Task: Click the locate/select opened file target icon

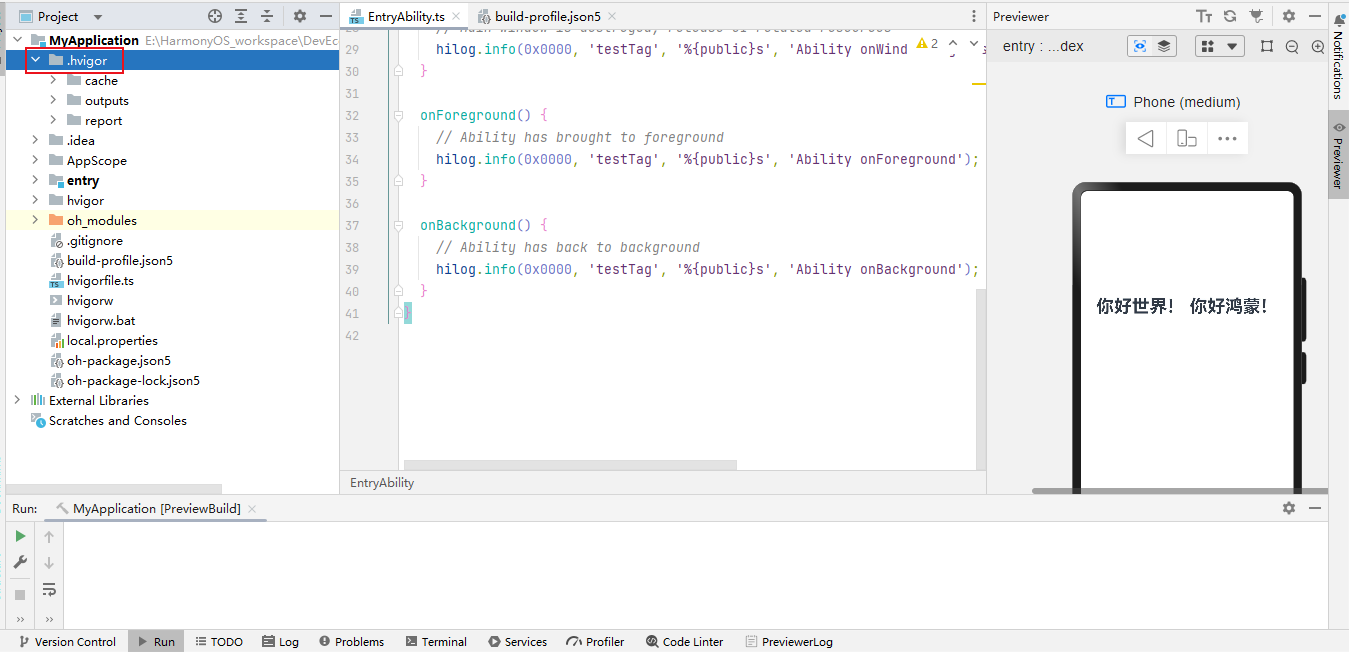Action: 214,16
